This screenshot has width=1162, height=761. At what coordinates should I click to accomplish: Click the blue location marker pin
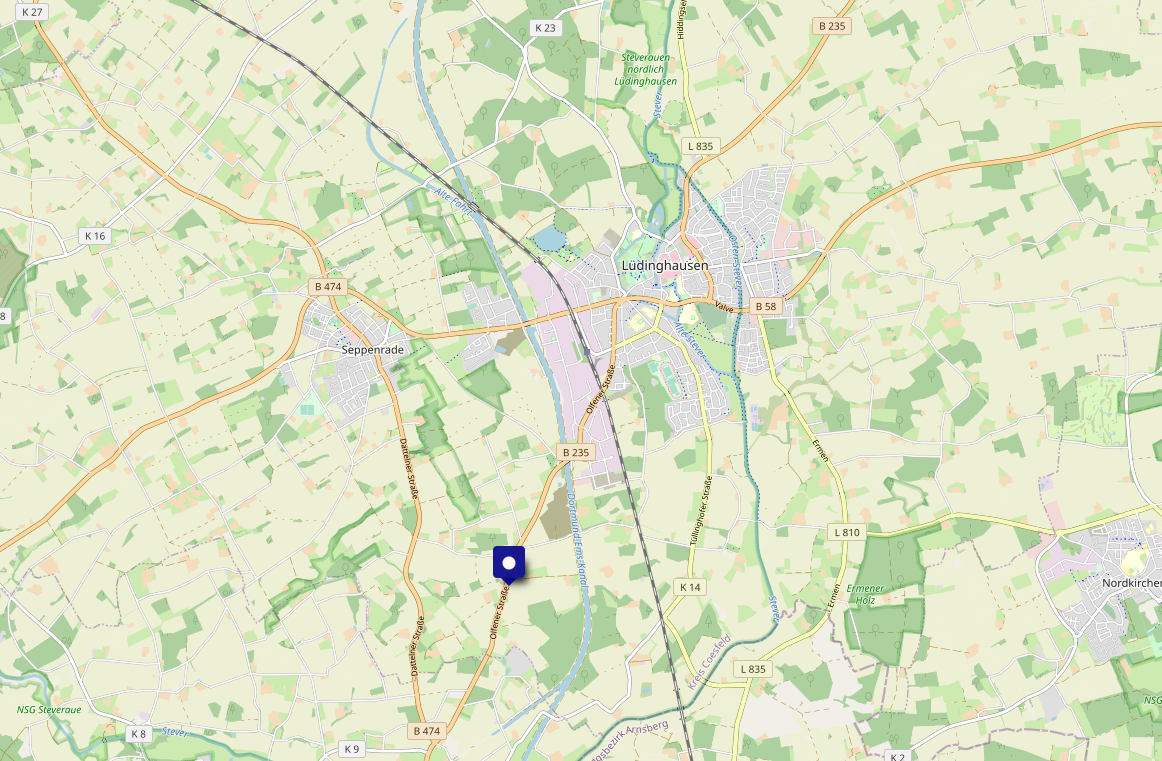tap(509, 565)
